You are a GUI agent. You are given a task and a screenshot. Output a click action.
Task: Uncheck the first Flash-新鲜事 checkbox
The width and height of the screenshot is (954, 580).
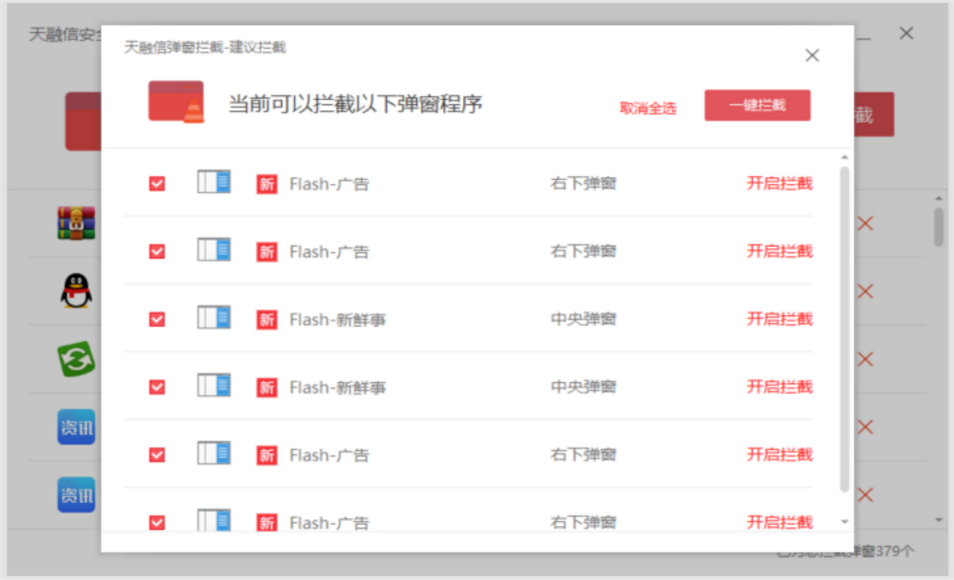(157, 319)
